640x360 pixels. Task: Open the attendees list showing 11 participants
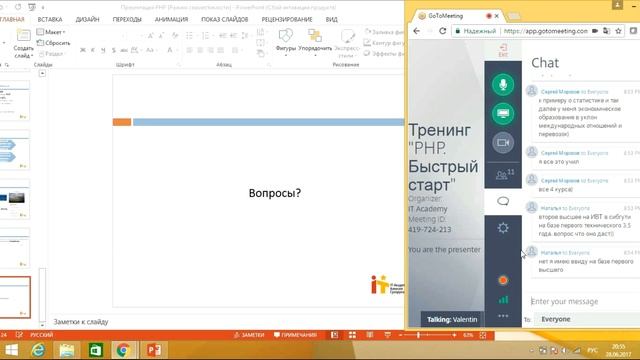tap(504, 175)
